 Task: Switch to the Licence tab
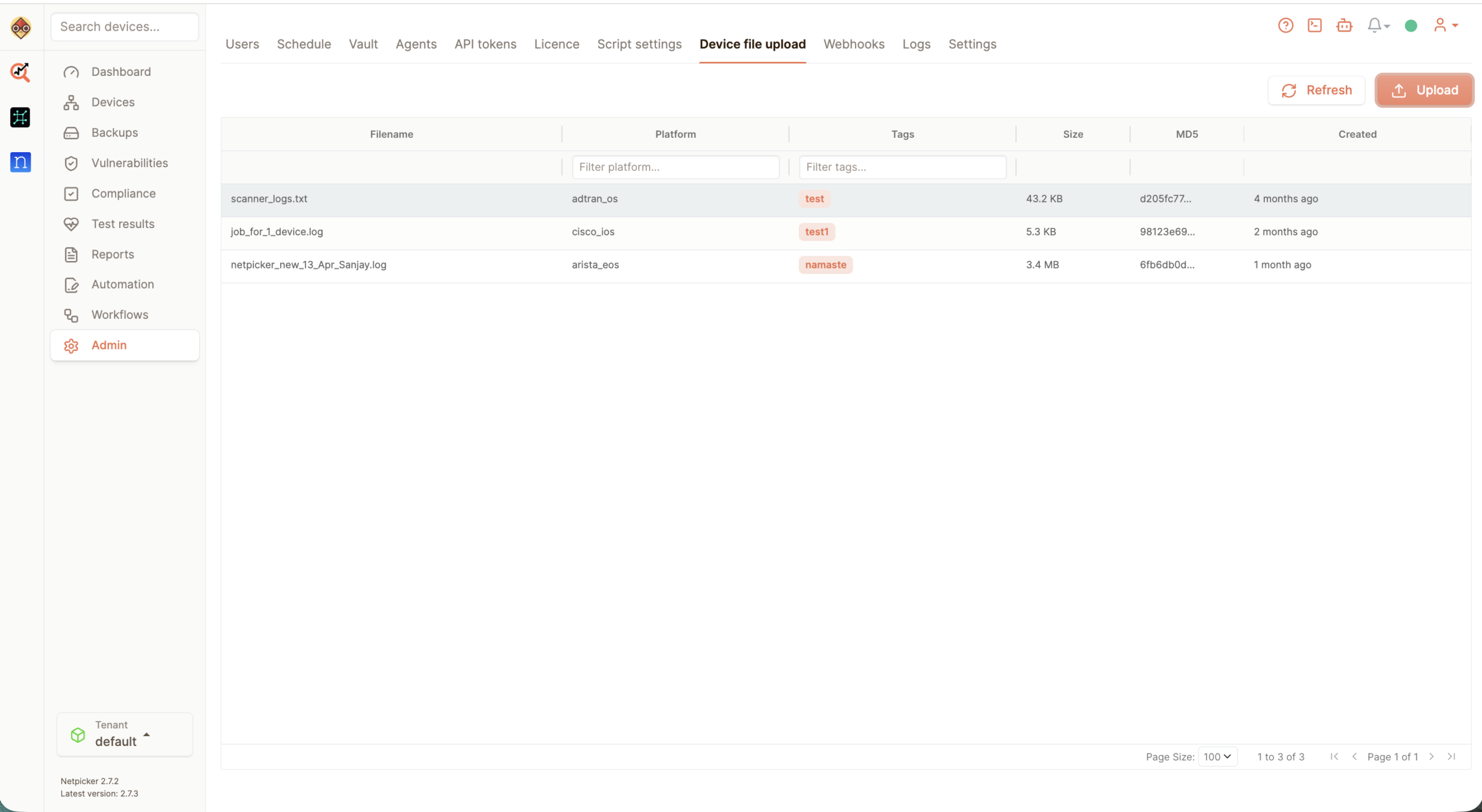click(x=556, y=44)
